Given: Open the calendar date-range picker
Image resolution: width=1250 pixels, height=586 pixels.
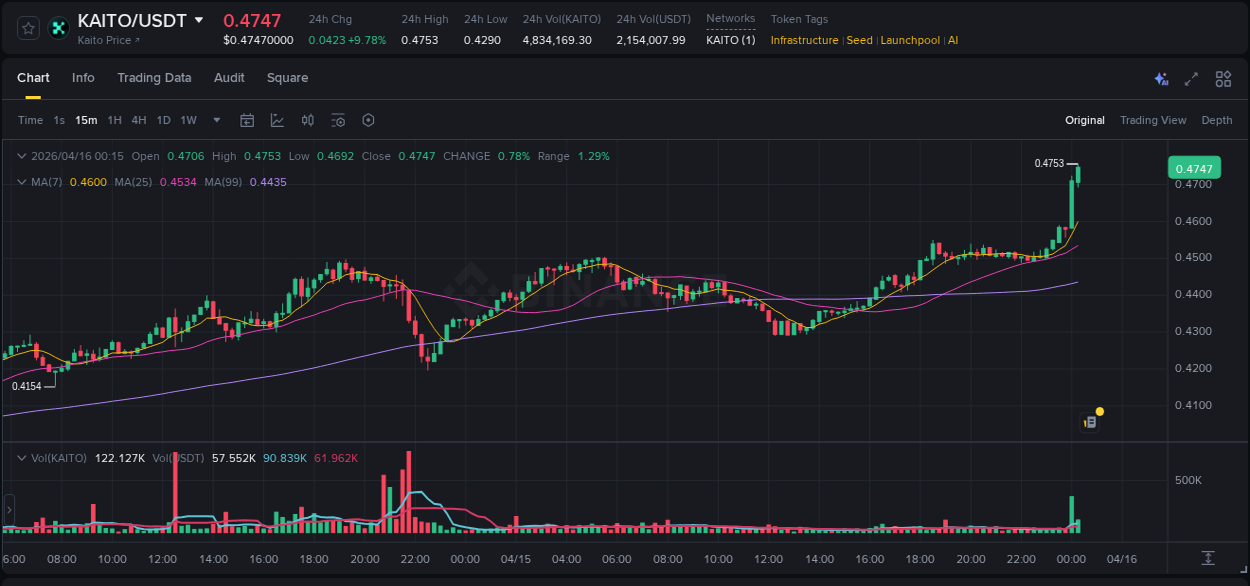Looking at the screenshot, I should (x=247, y=120).
